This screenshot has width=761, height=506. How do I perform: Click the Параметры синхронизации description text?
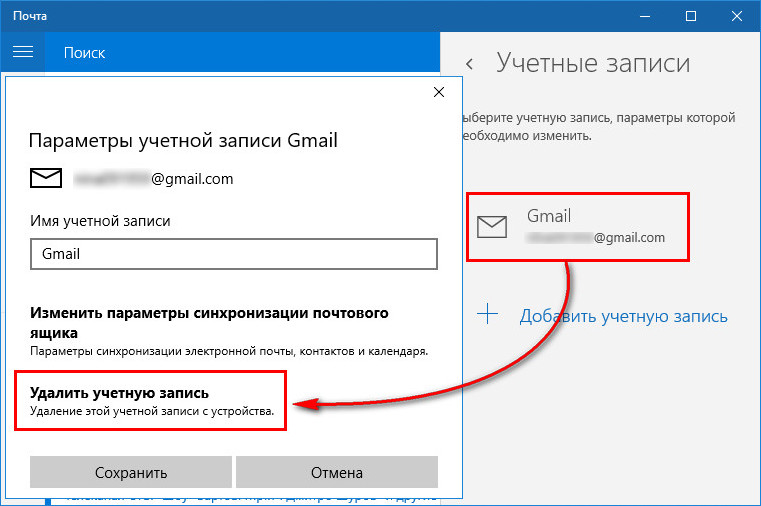point(229,351)
